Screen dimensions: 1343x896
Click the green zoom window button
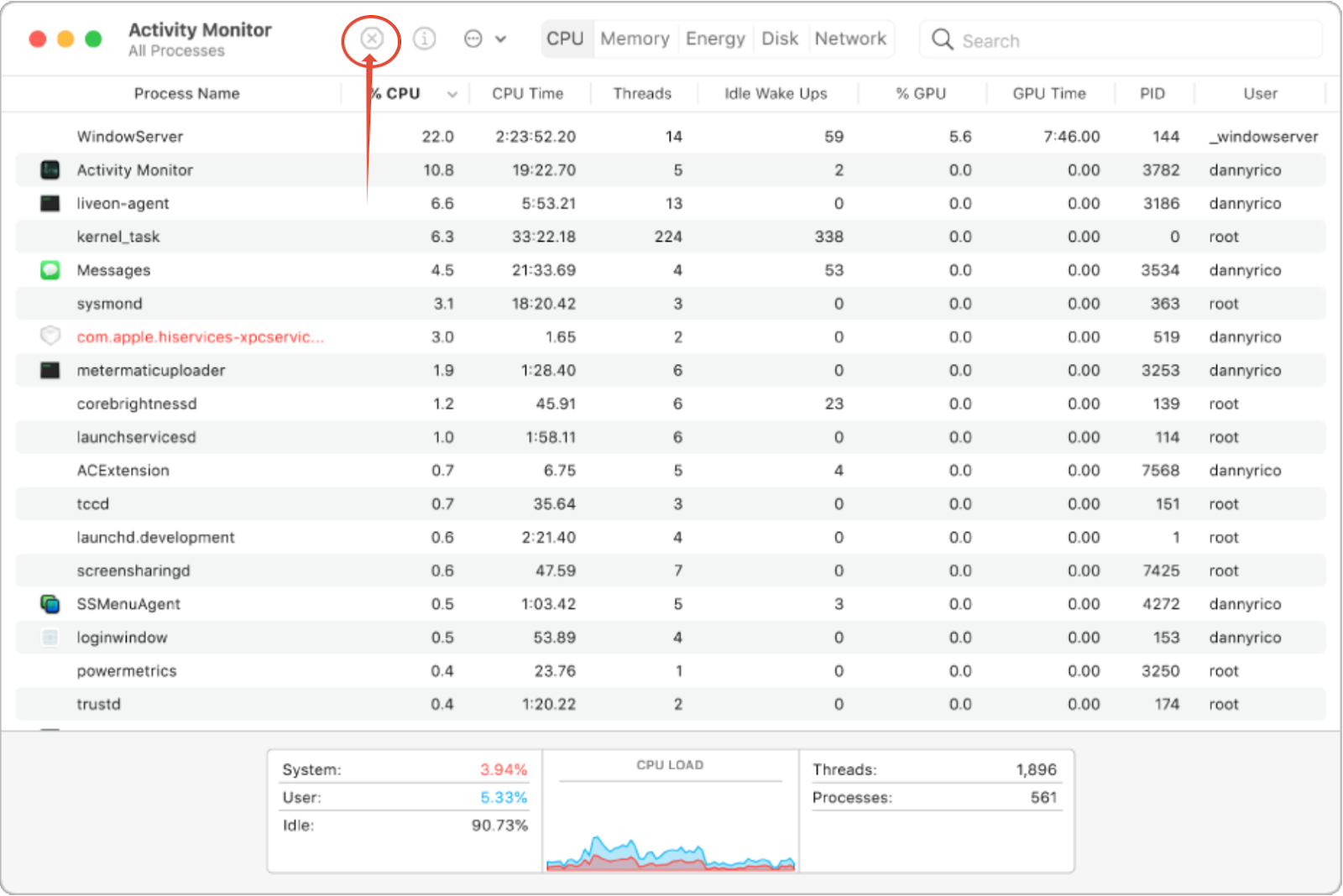94,39
